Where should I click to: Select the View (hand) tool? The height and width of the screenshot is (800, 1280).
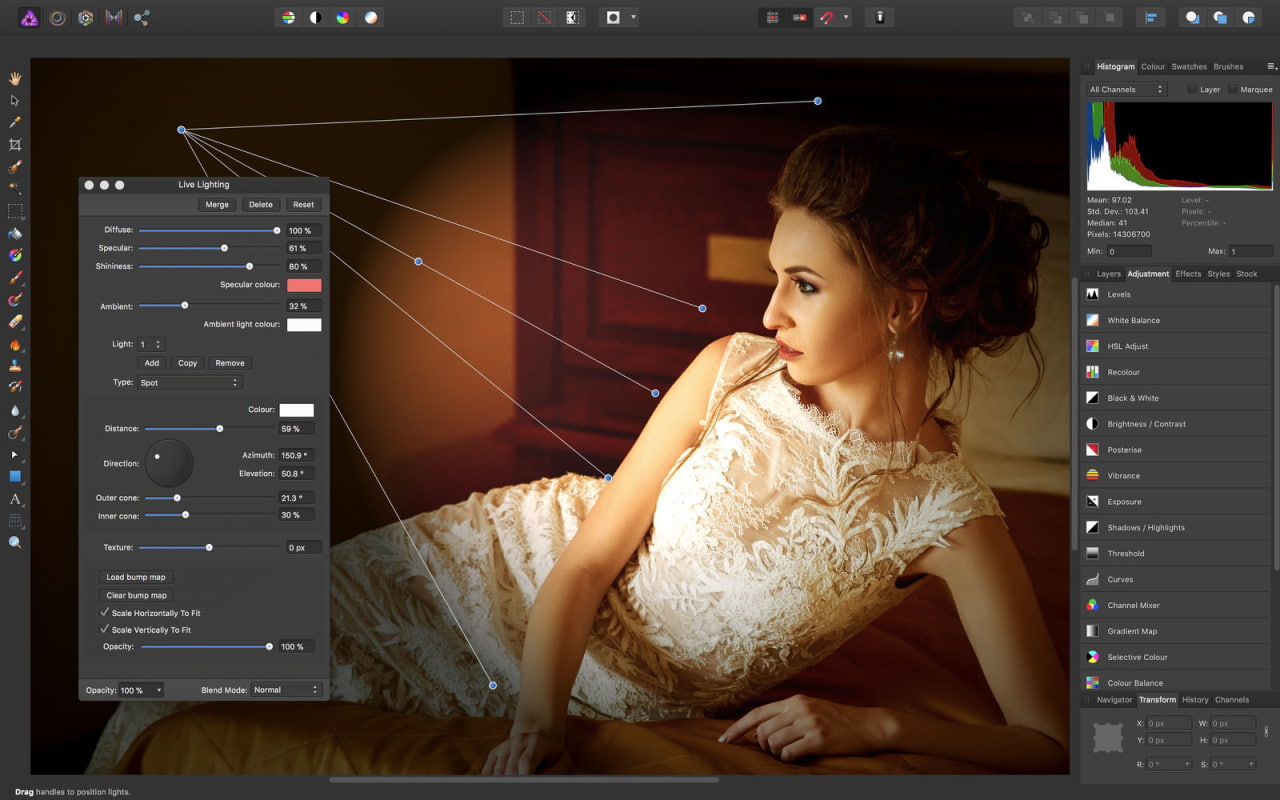pos(14,78)
